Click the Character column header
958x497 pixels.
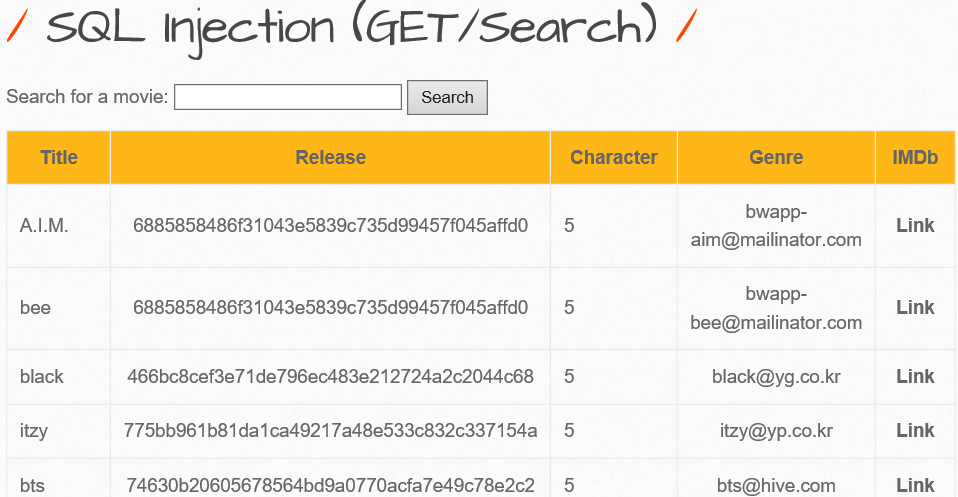click(614, 158)
